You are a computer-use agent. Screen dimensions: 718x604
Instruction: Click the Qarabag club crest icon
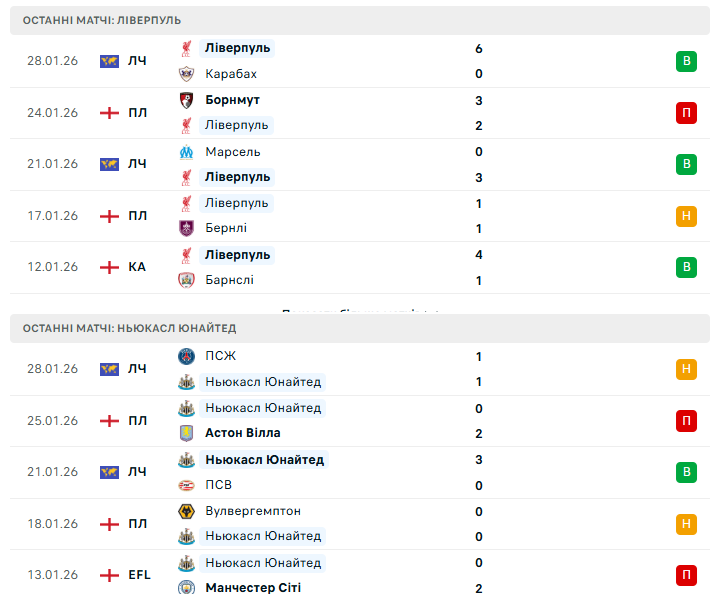point(186,74)
